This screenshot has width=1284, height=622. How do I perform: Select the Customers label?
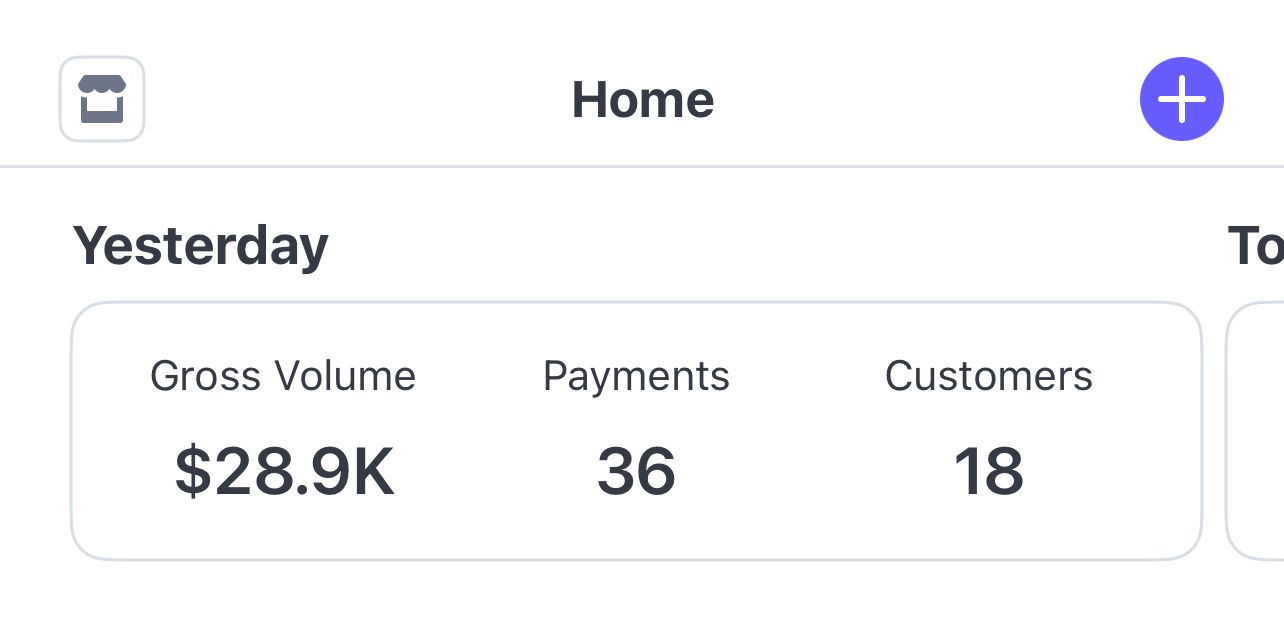coord(989,376)
